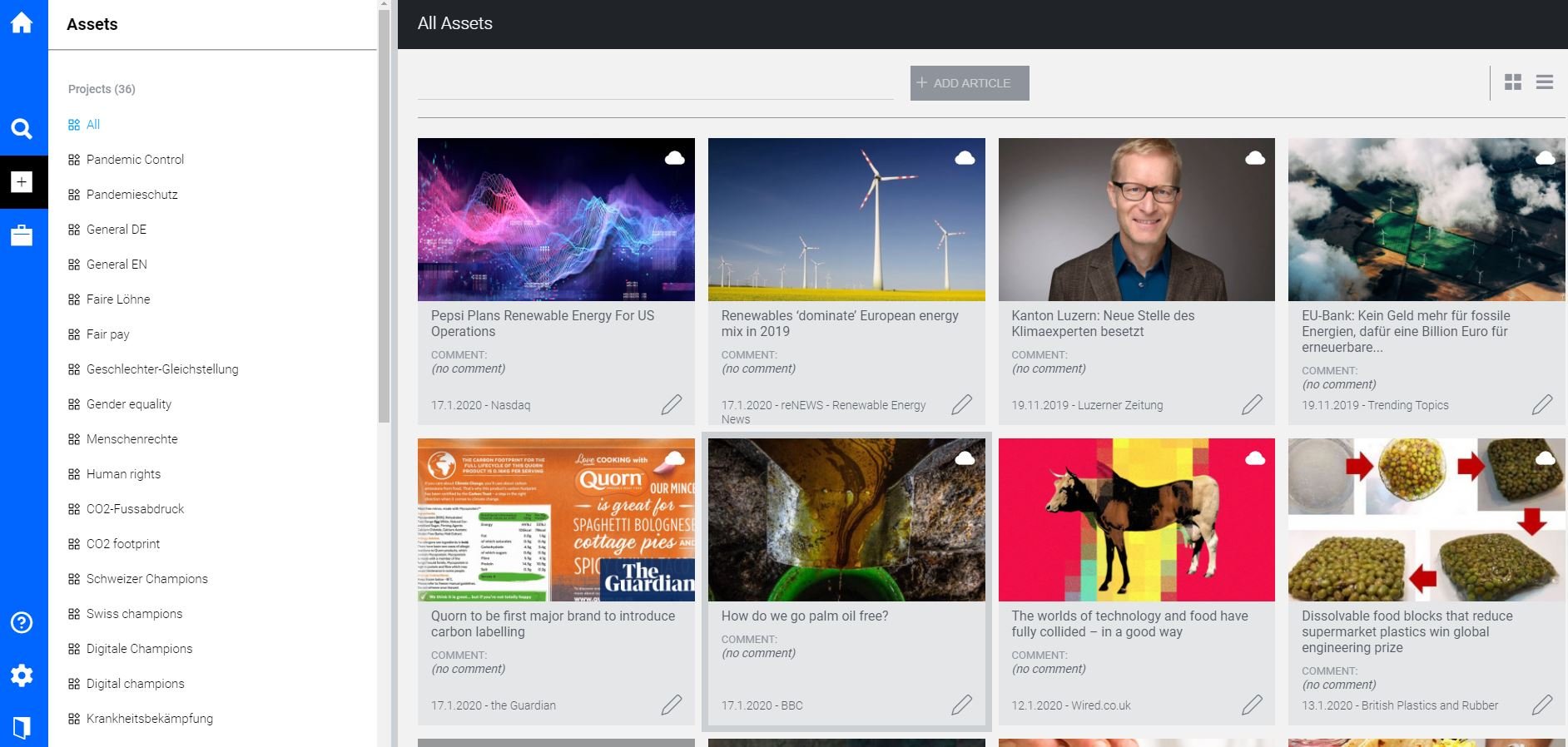The image size is (1568, 747).
Task: Open the help question mark icon
Action: [x=22, y=622]
